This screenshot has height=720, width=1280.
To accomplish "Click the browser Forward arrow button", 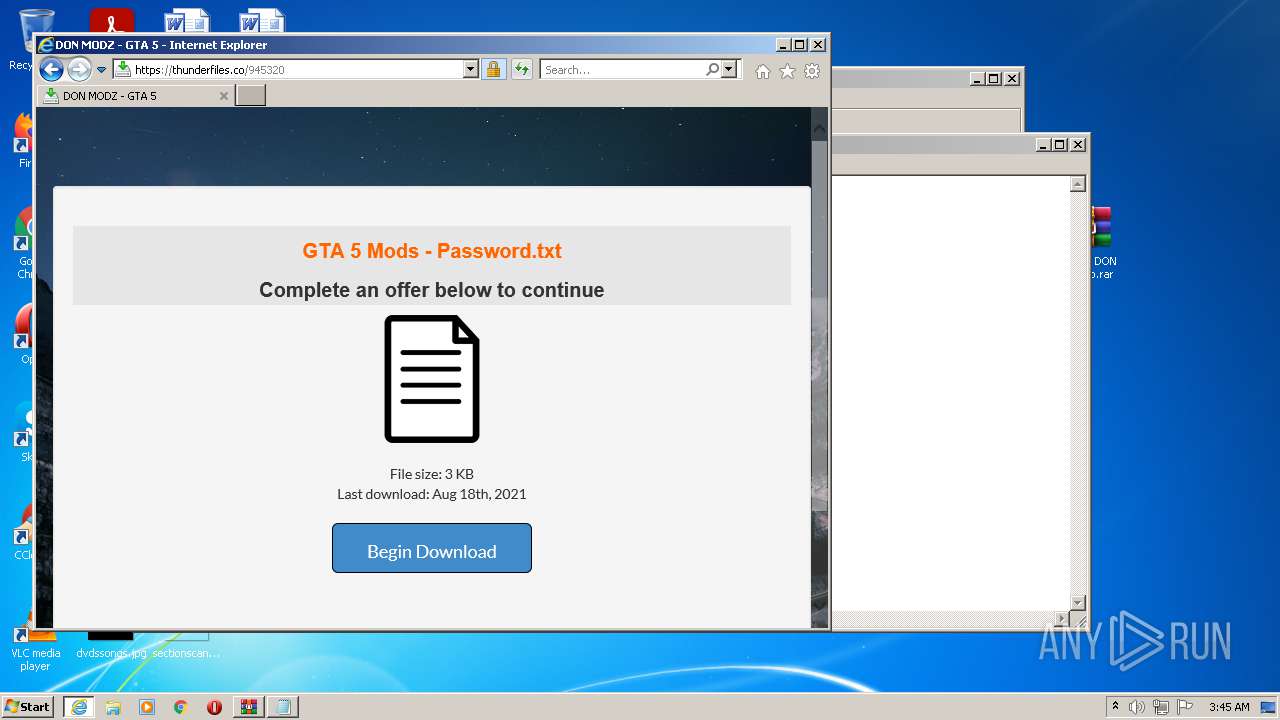I will coord(79,70).
